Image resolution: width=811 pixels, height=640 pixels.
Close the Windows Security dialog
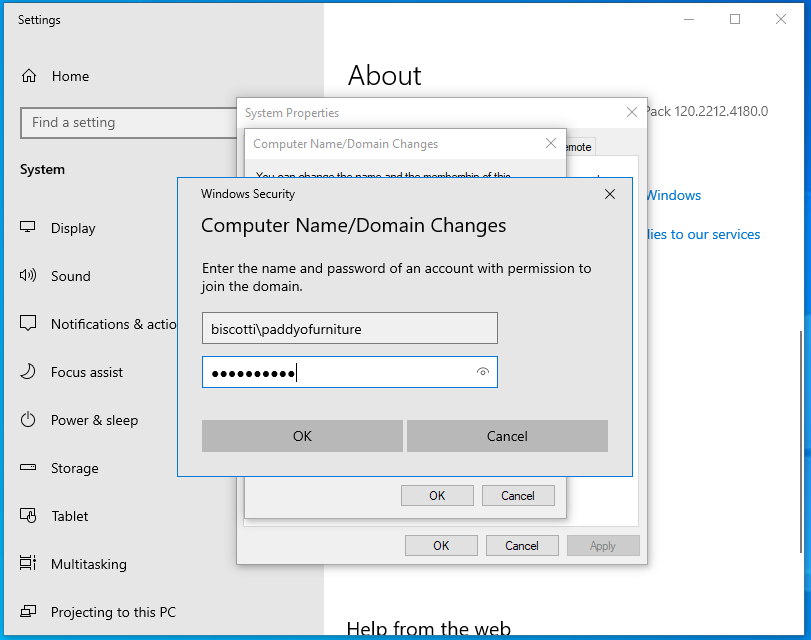(610, 194)
